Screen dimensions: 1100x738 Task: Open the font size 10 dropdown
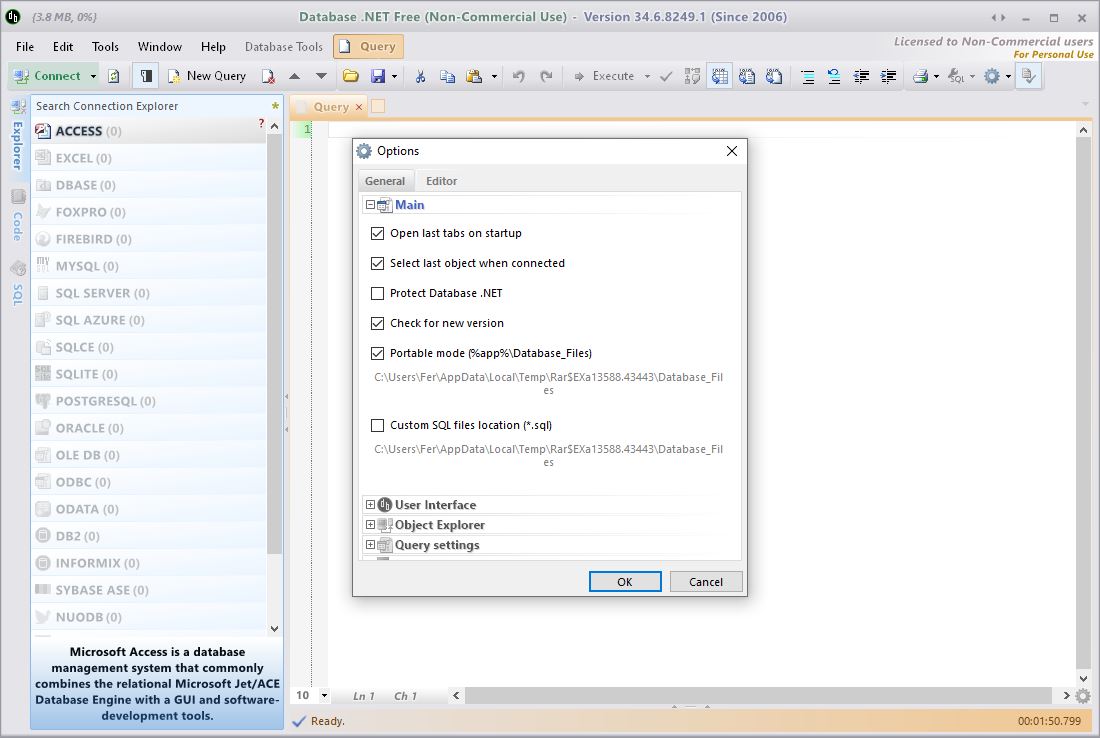tap(324, 695)
